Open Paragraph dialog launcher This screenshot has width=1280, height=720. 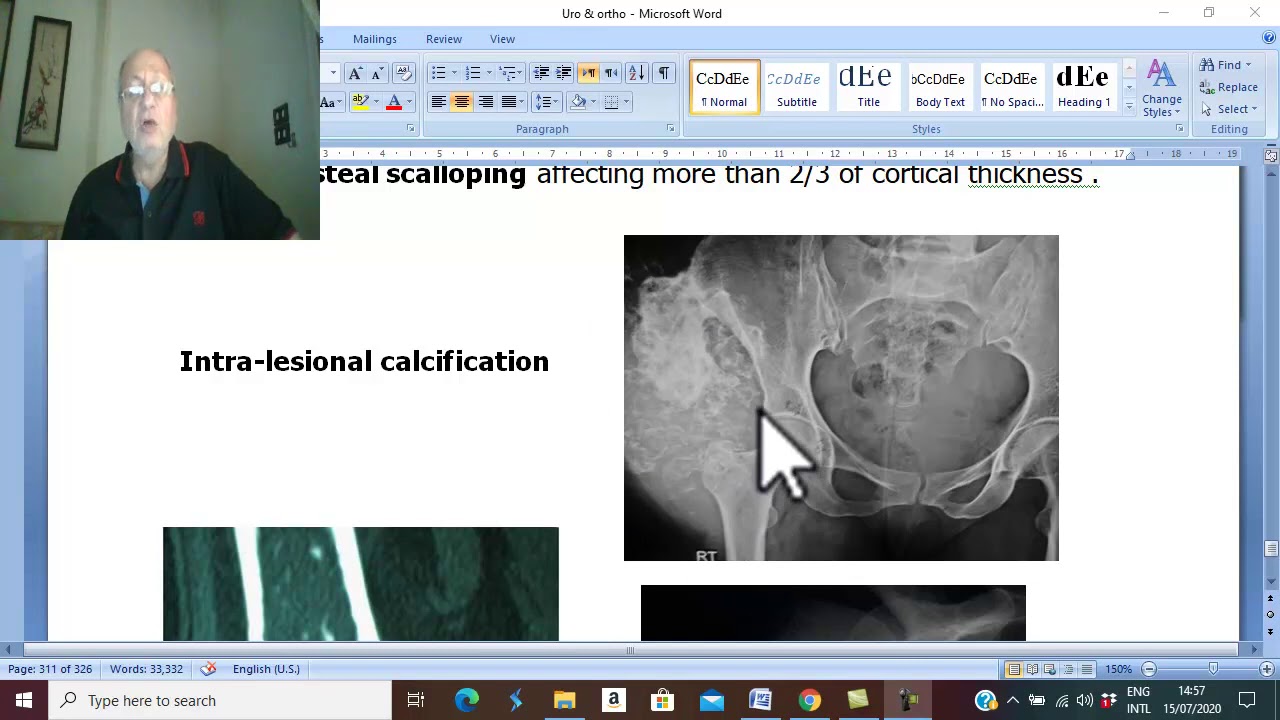670,129
